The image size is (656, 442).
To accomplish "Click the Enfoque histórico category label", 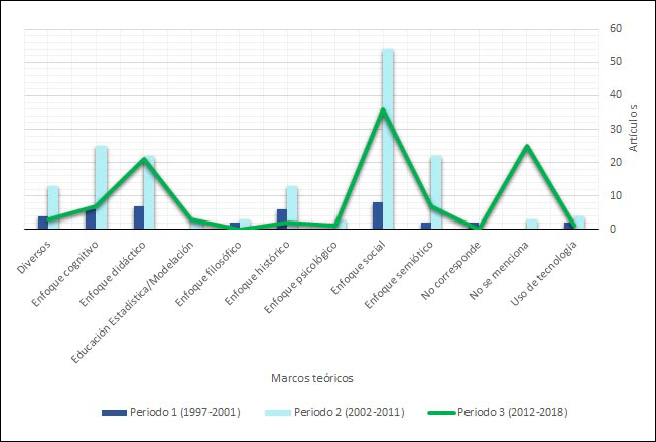I will coord(259,272).
